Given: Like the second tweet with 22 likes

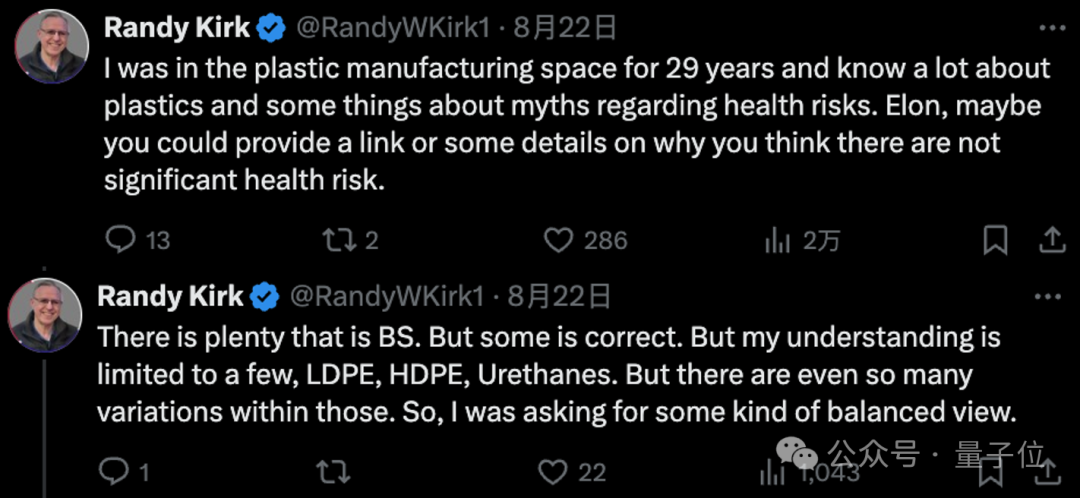Looking at the screenshot, I should (x=552, y=473).
